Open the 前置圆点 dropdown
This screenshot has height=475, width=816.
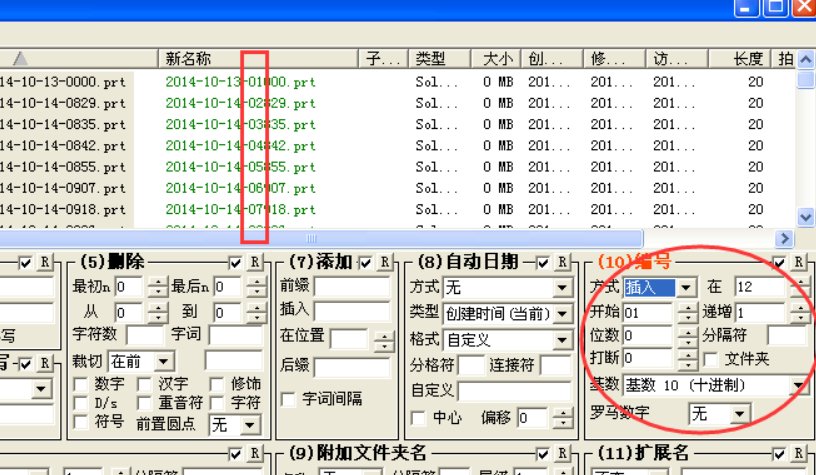(249, 425)
